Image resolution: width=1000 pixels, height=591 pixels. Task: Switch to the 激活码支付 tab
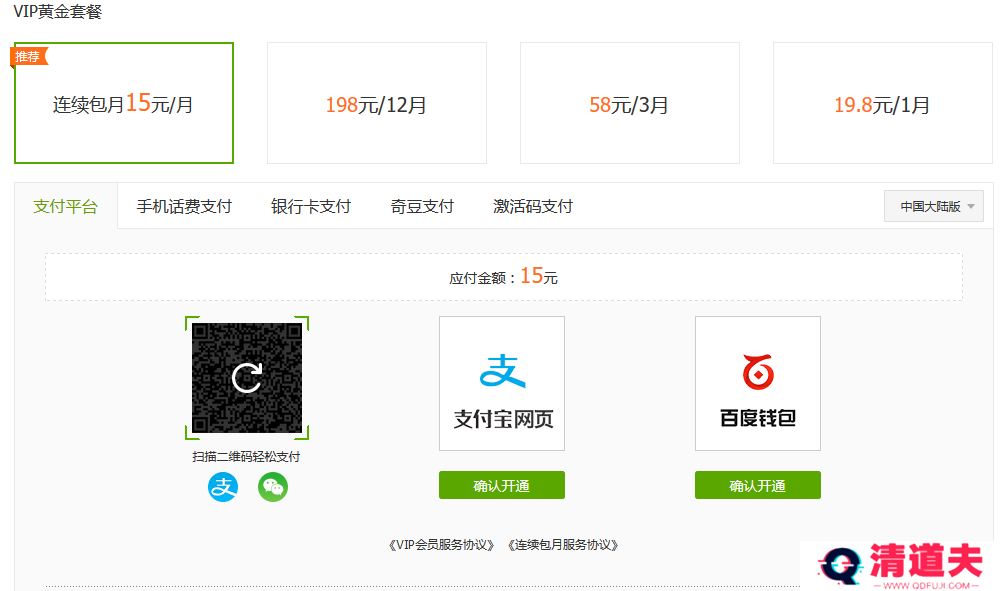tap(532, 205)
